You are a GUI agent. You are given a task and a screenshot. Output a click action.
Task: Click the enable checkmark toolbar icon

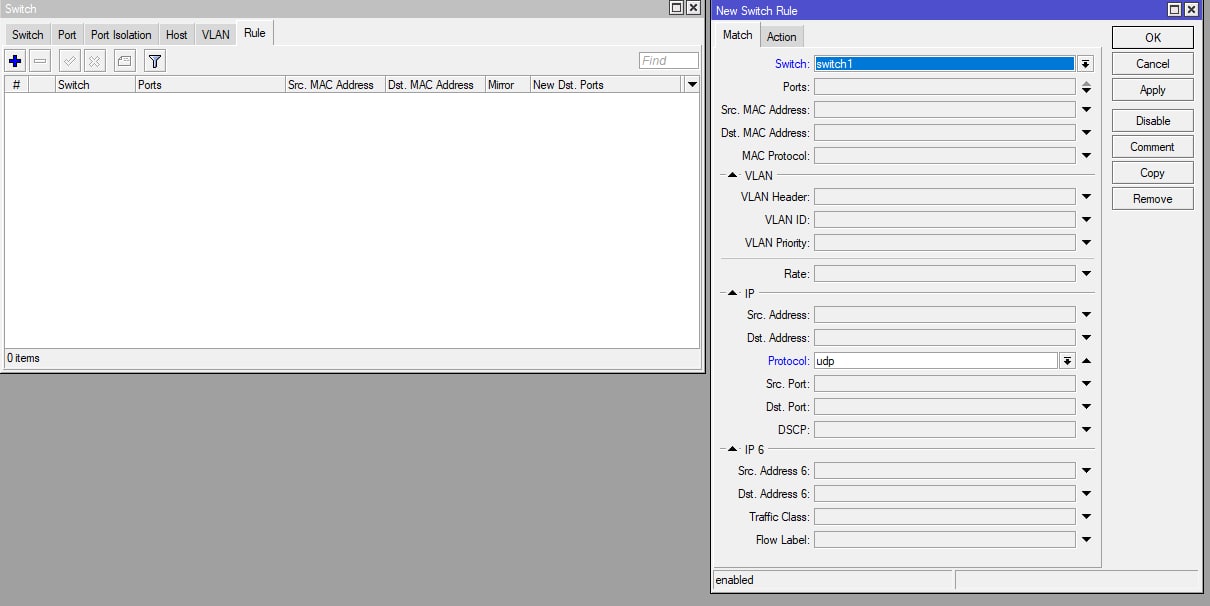coord(69,61)
